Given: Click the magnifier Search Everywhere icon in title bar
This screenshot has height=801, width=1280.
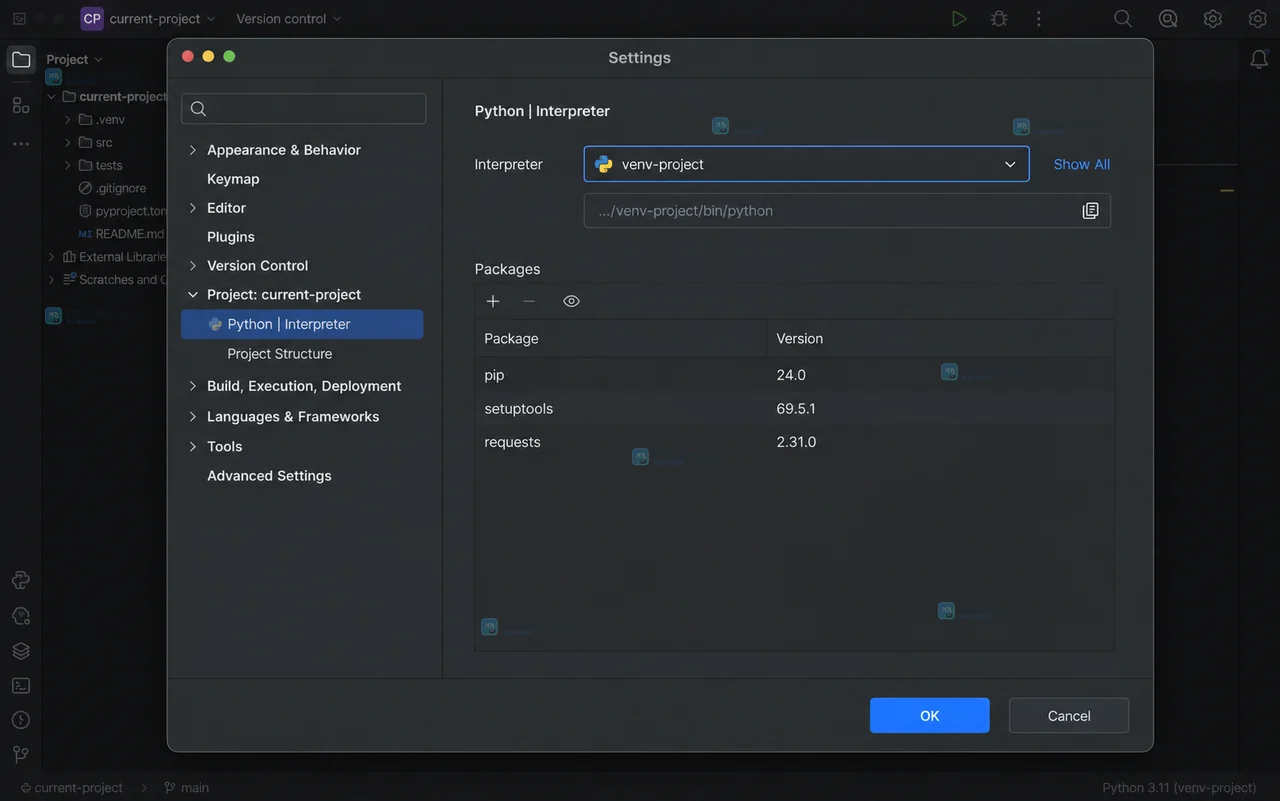Looking at the screenshot, I should (x=1123, y=19).
